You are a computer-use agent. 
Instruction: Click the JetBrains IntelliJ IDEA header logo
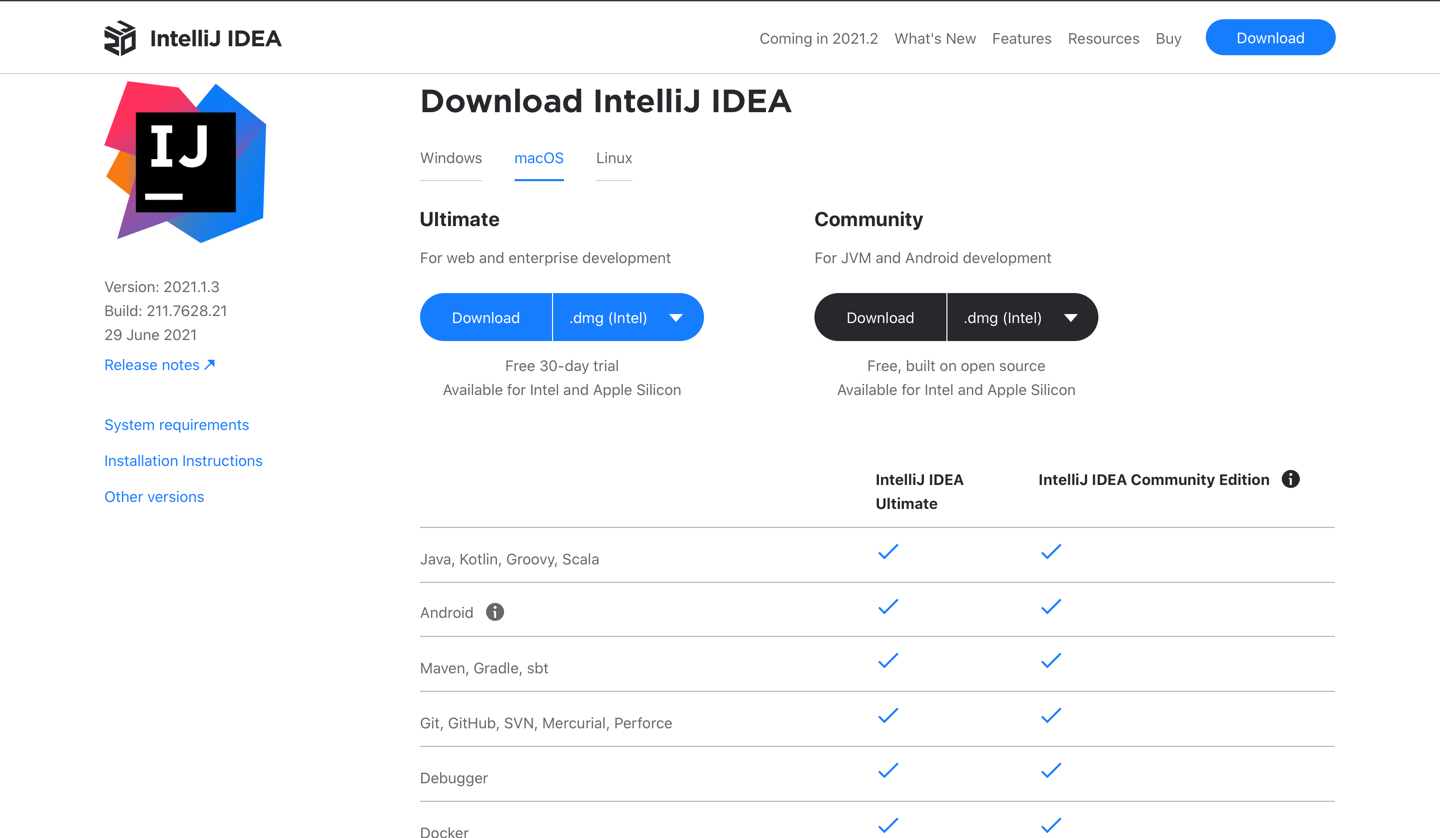[120, 38]
